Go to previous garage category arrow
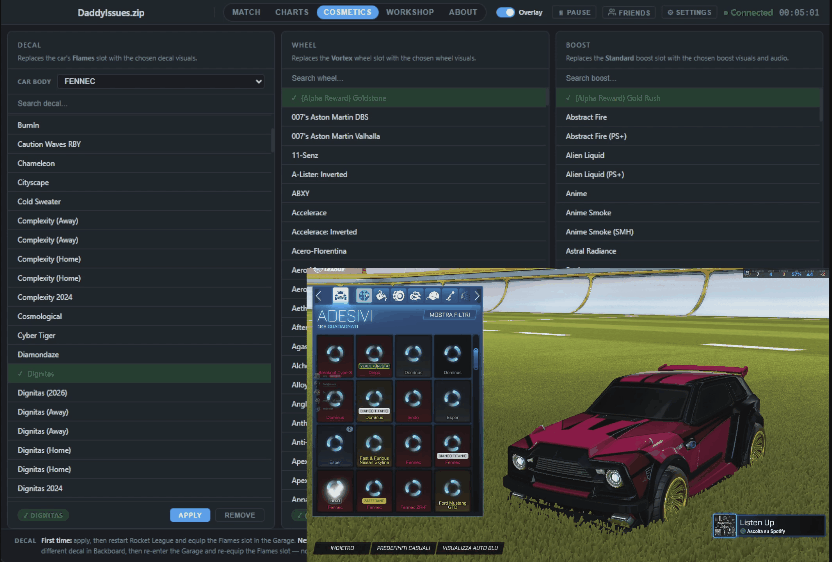The width and height of the screenshot is (832, 562). click(x=319, y=296)
